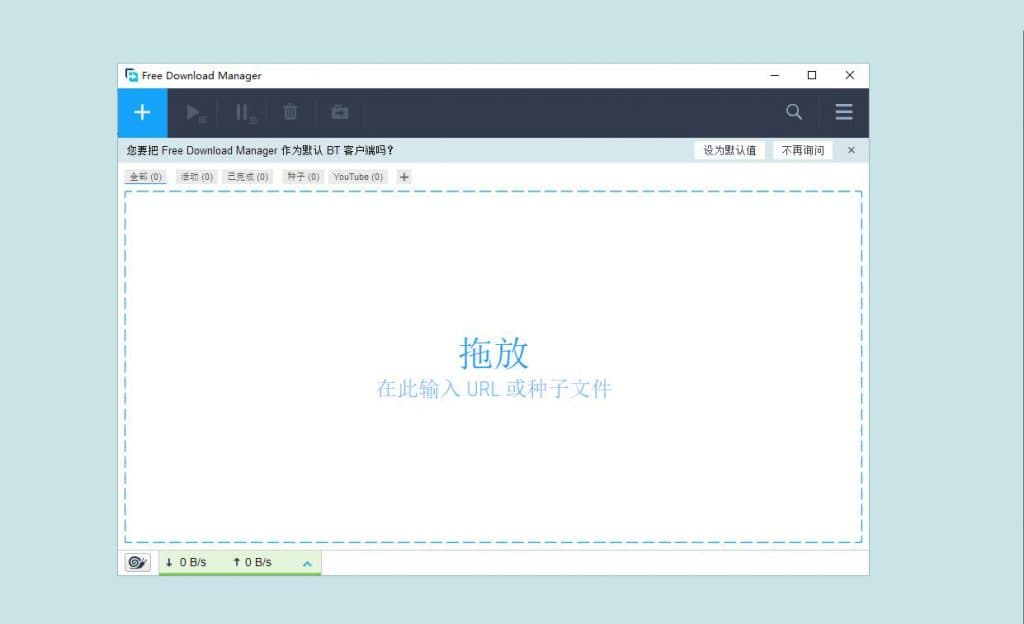
Task: Open the hamburger main menu icon
Action: (x=843, y=111)
